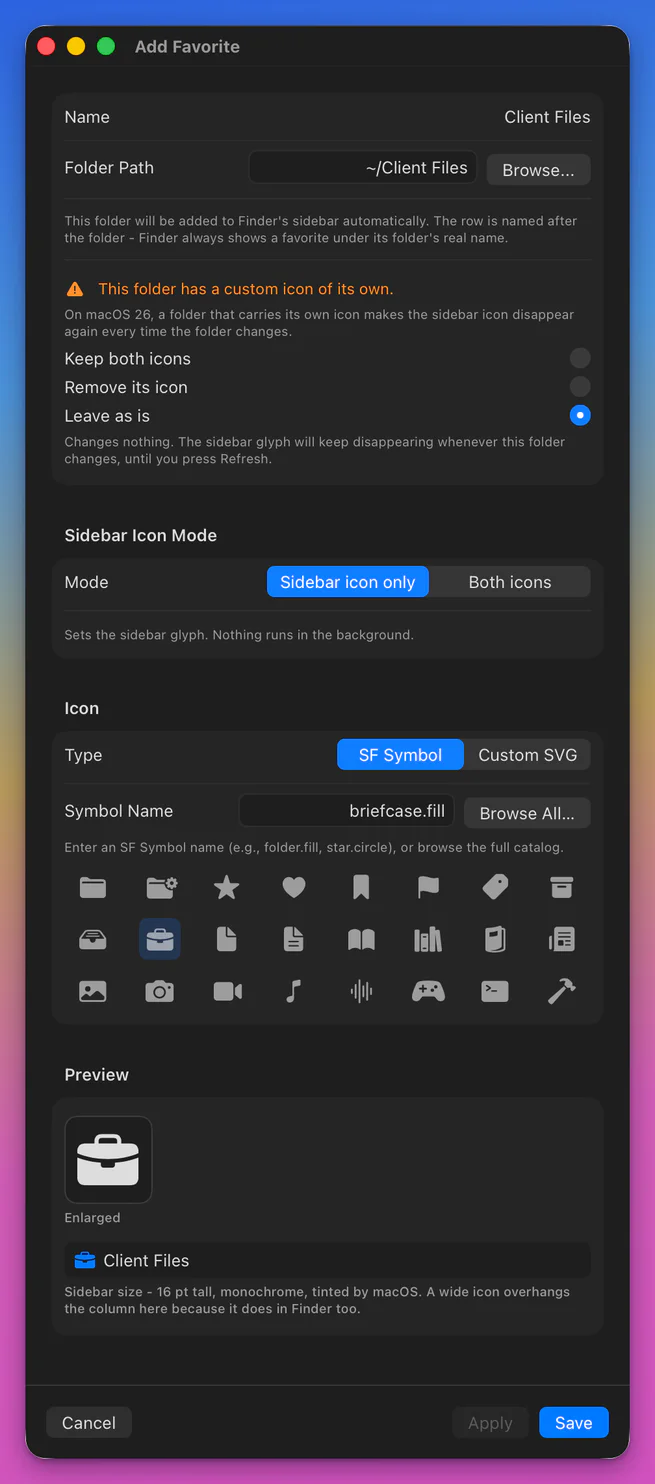655x1484 pixels.
Task: Click the blue briefcase icon in sidebar preview
Action: point(85,1260)
